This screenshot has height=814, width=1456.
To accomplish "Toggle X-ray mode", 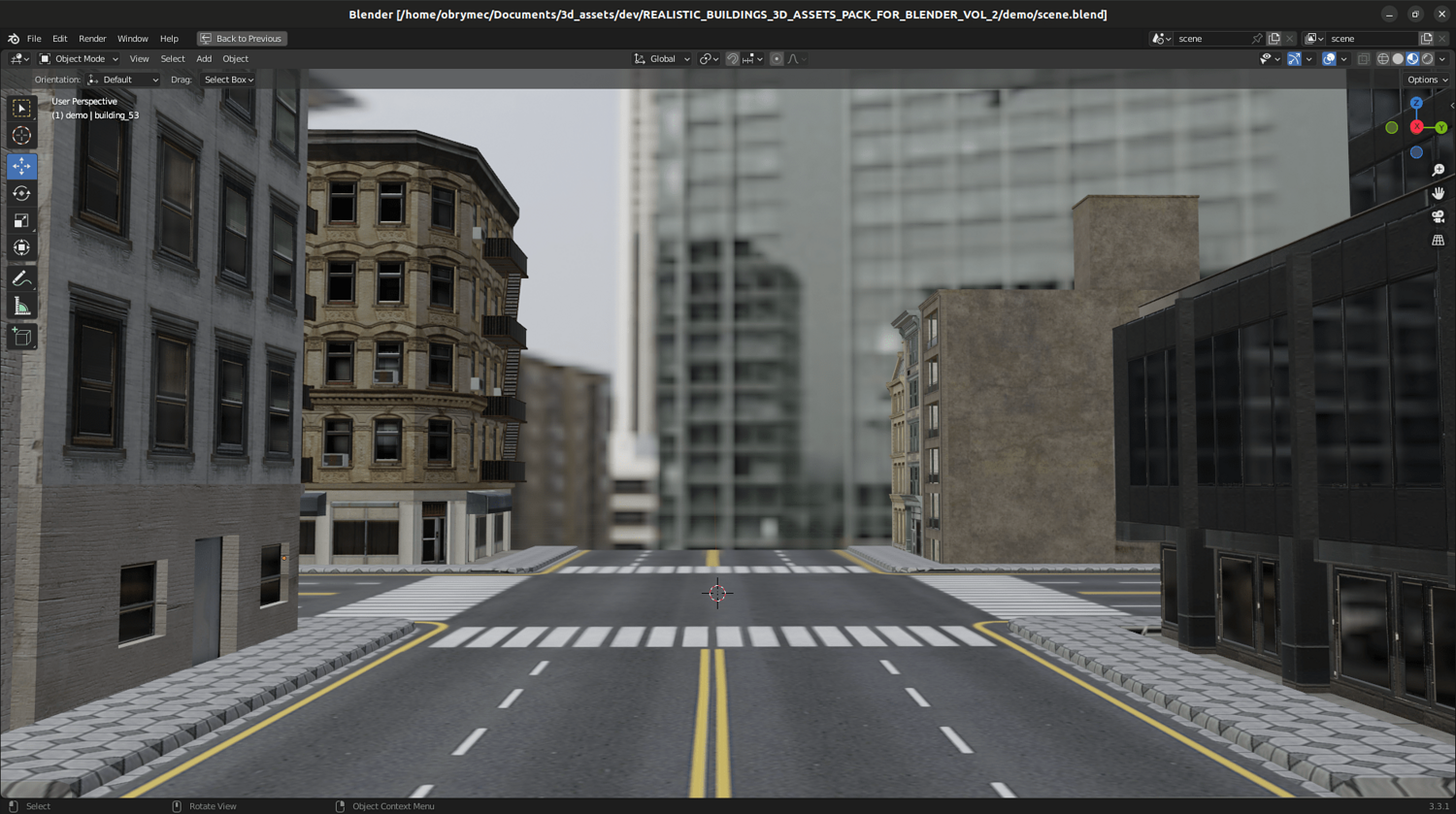I will (1364, 59).
